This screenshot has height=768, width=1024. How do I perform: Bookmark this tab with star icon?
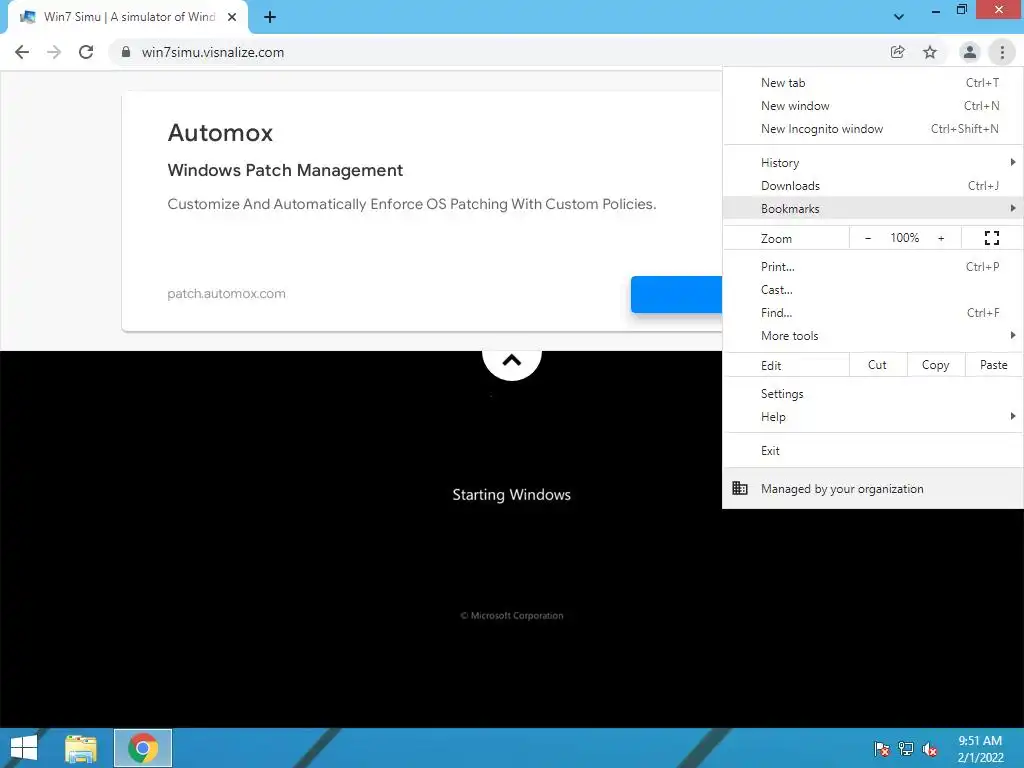point(930,52)
